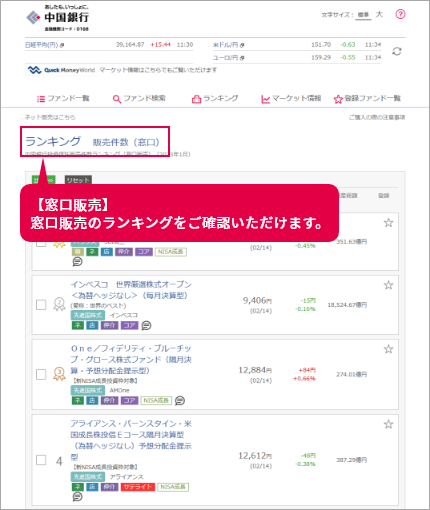The width and height of the screenshot is (430, 510).
Task: Open the Quick Money World banner
Action: pyautogui.click(x=61, y=70)
